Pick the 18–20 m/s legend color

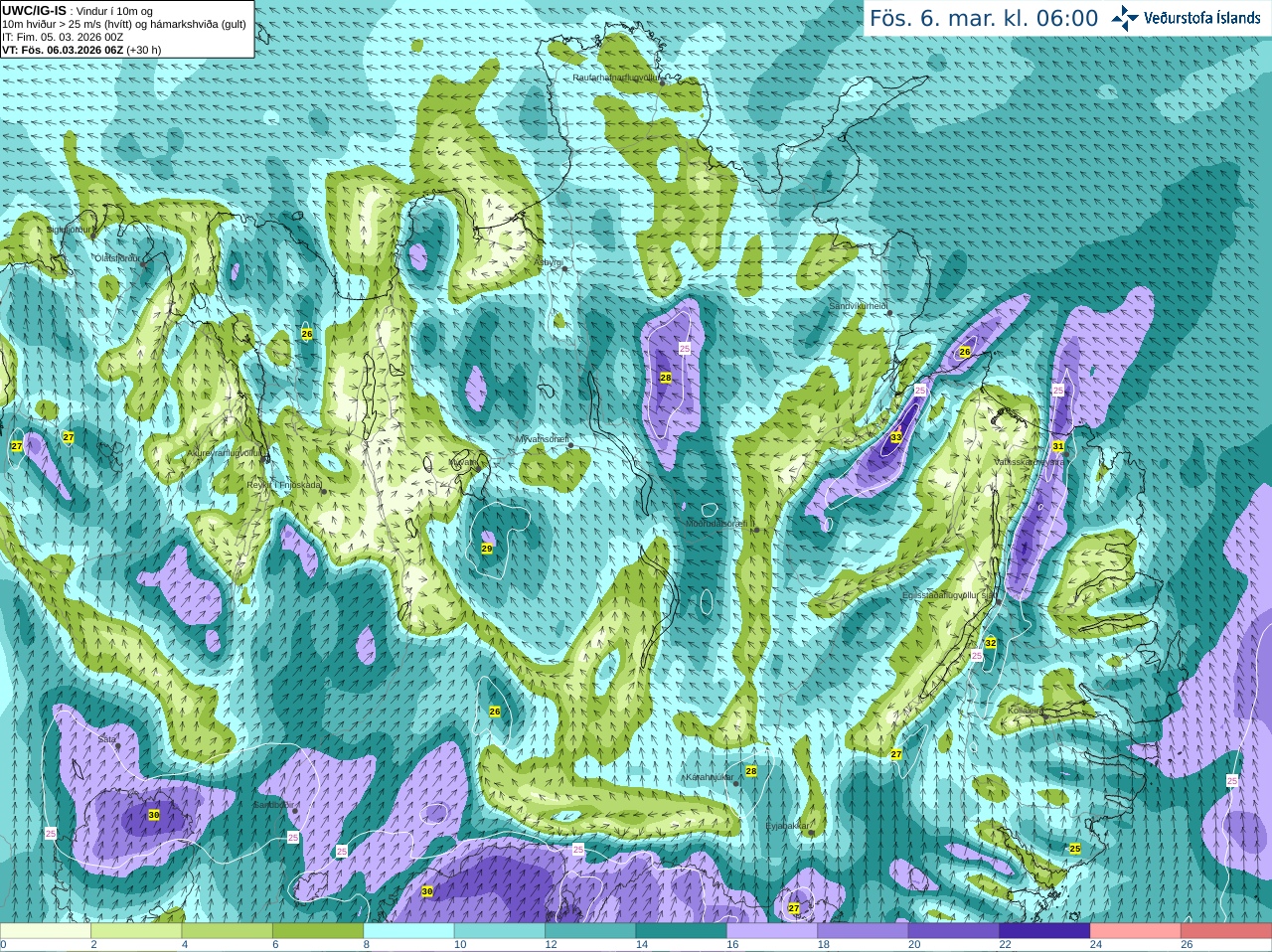point(863,931)
